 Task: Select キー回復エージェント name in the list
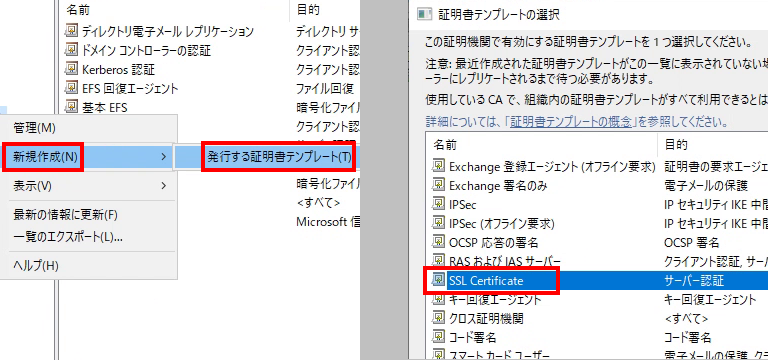point(495,300)
